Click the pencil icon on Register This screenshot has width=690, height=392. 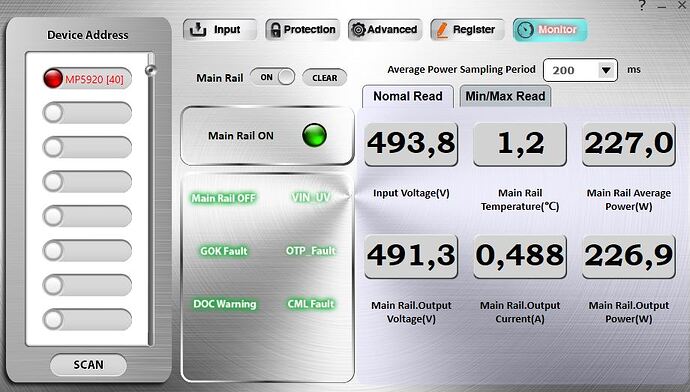[x=441, y=29]
